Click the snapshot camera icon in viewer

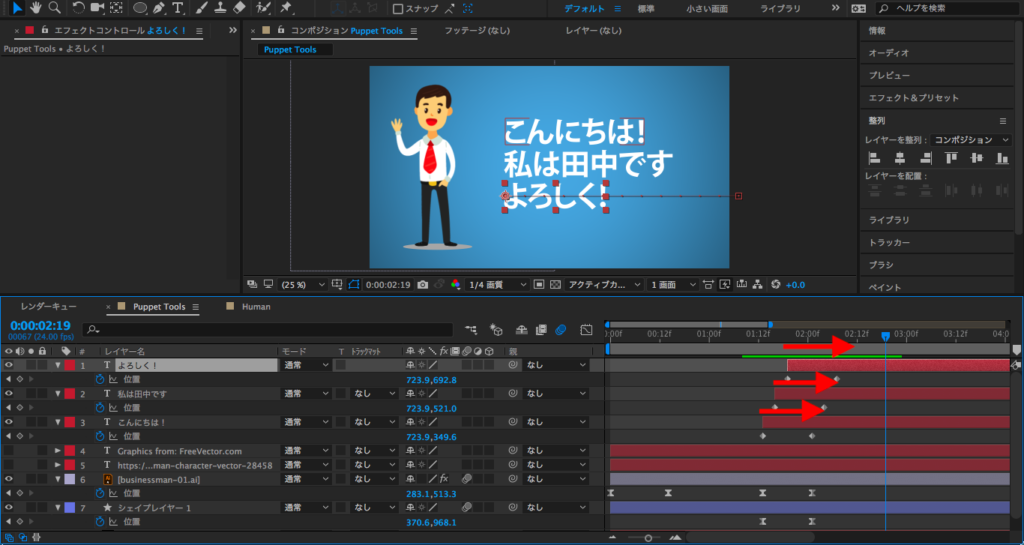pos(424,285)
